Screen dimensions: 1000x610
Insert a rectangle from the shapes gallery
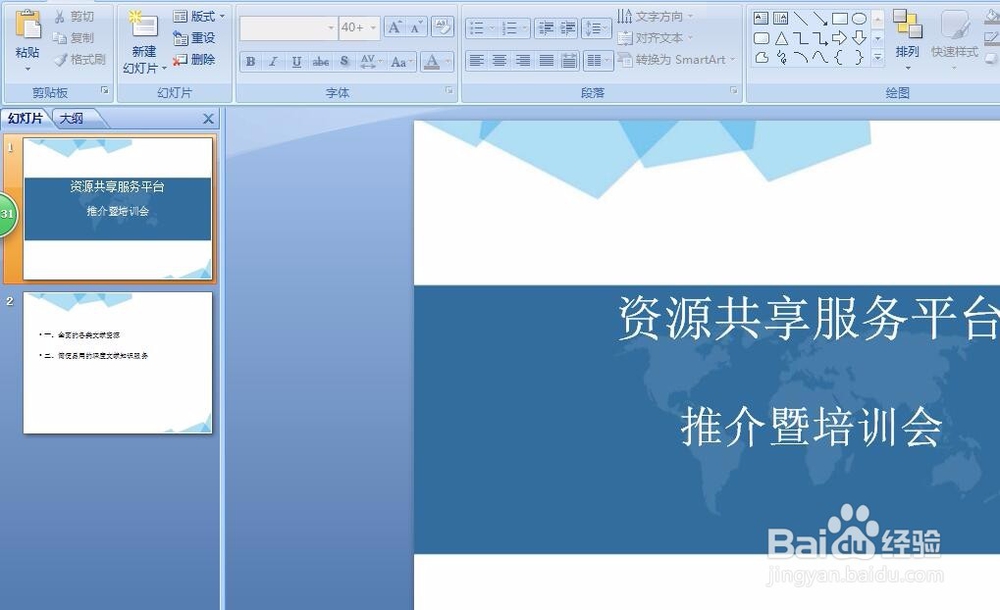point(840,20)
